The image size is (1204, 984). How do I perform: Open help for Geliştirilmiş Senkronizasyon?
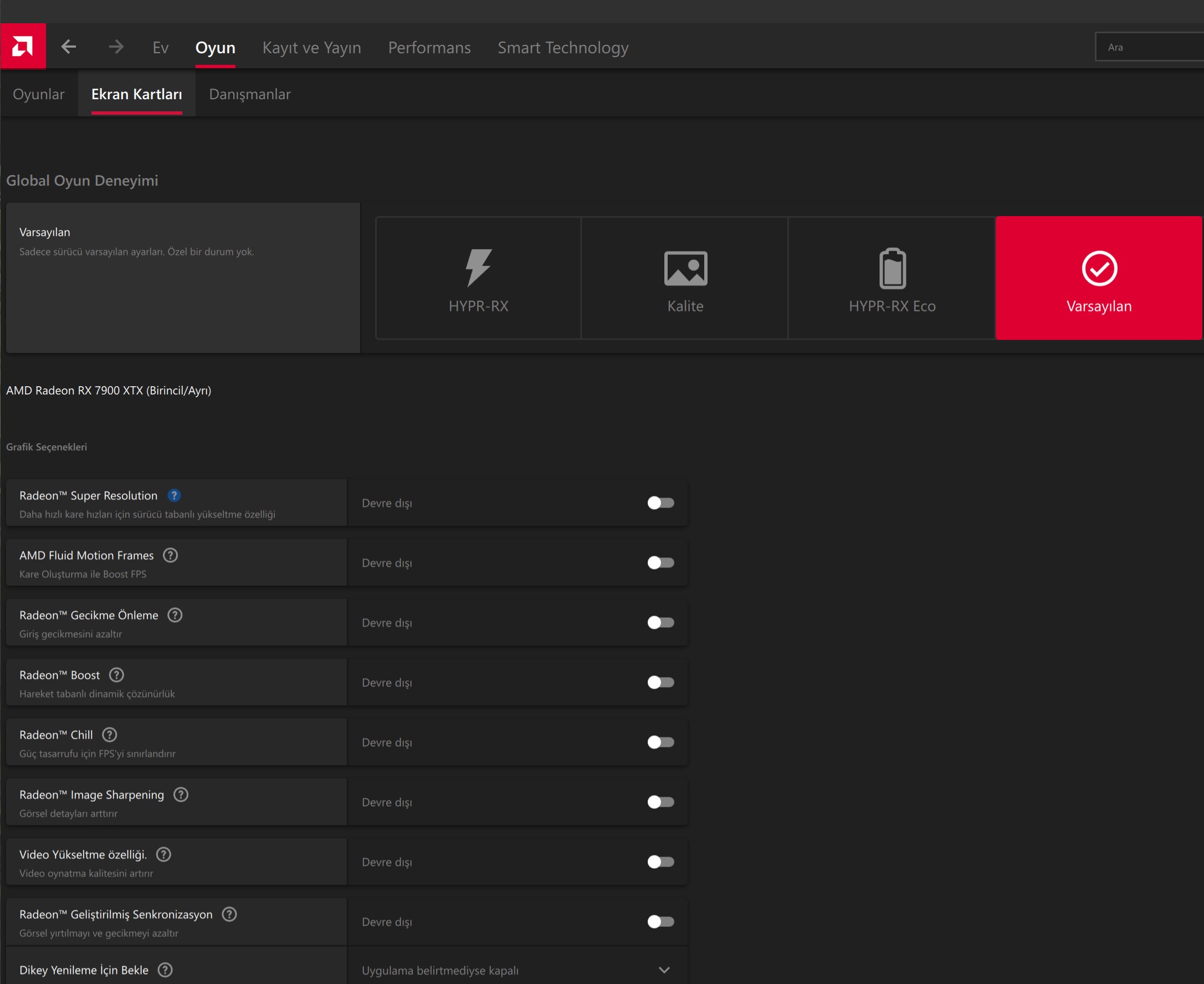229,914
